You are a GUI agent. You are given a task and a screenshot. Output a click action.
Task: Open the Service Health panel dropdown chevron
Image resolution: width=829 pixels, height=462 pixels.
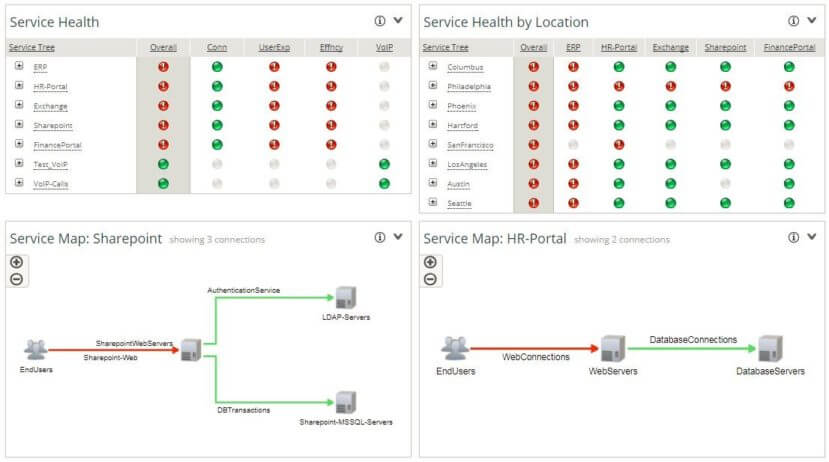(x=398, y=21)
